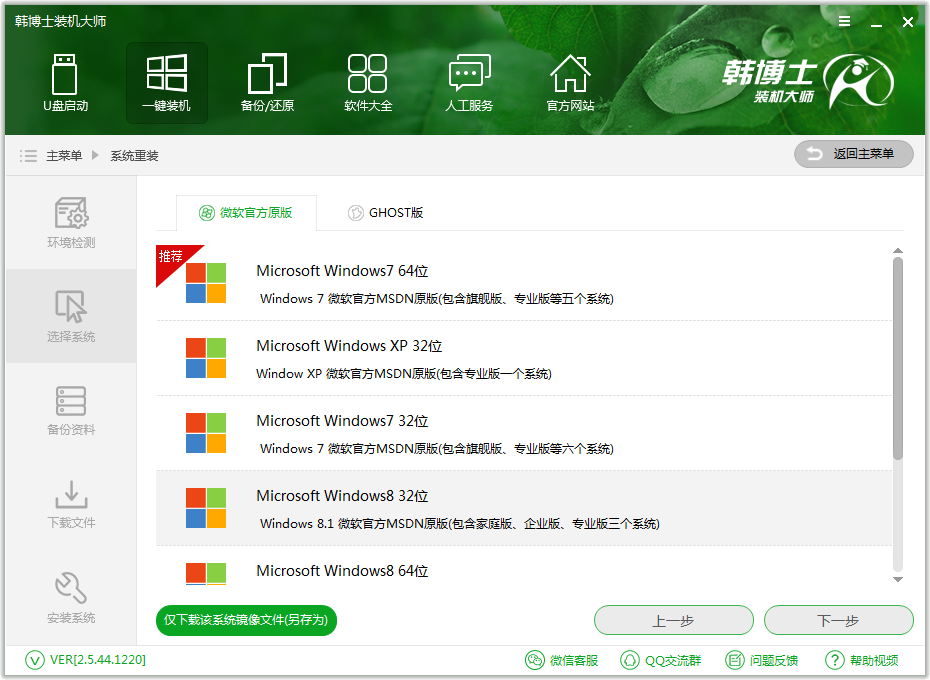This screenshot has height=680, width=930.
Task: Click Windows logo beside Windows7 64位
Action: (206, 283)
